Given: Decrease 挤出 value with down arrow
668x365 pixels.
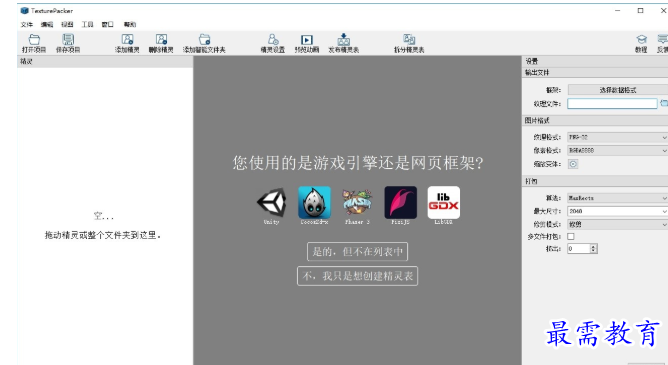Looking at the screenshot, I should pyautogui.click(x=593, y=251).
